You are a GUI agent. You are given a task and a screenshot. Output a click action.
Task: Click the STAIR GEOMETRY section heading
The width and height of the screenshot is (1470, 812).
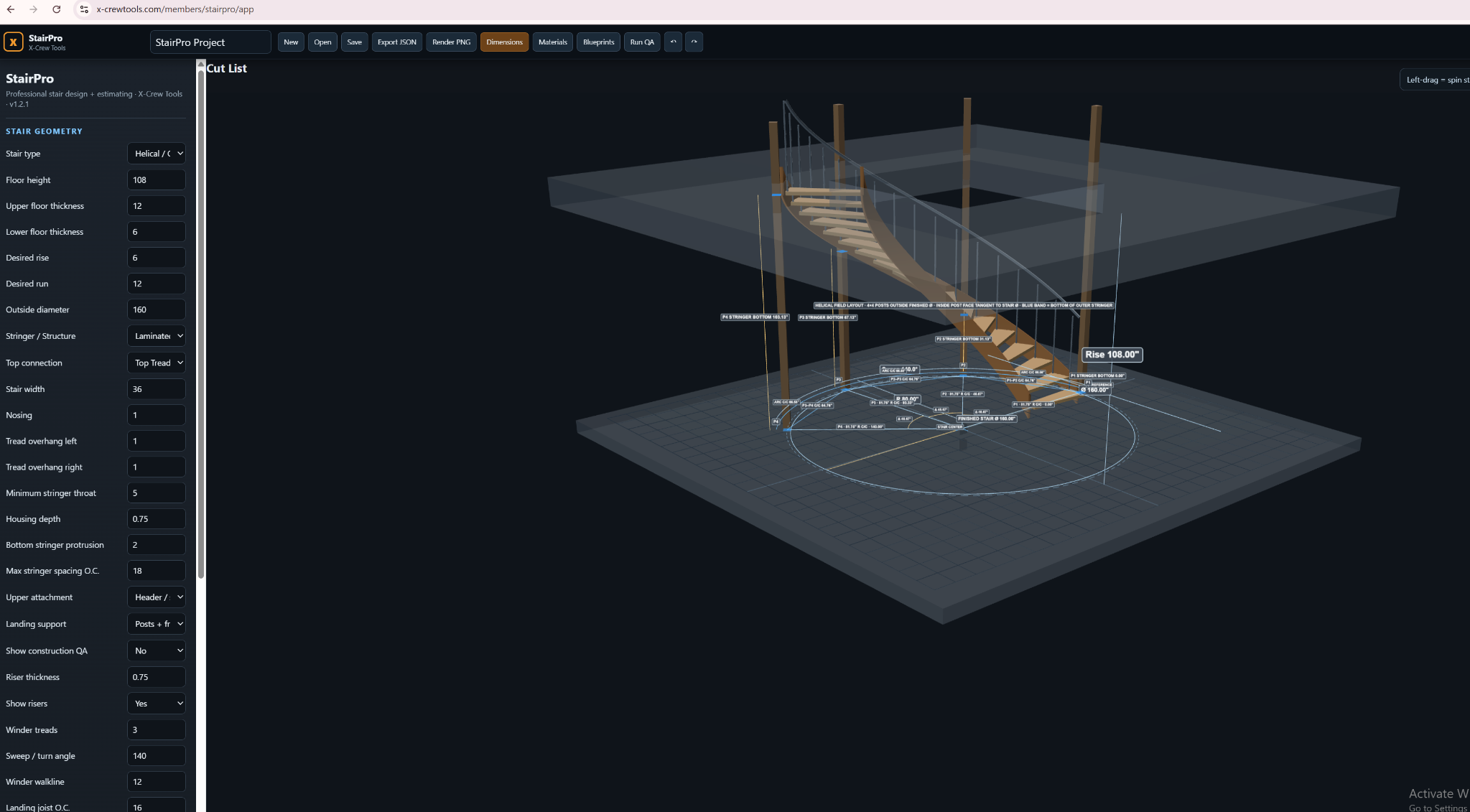tap(44, 131)
